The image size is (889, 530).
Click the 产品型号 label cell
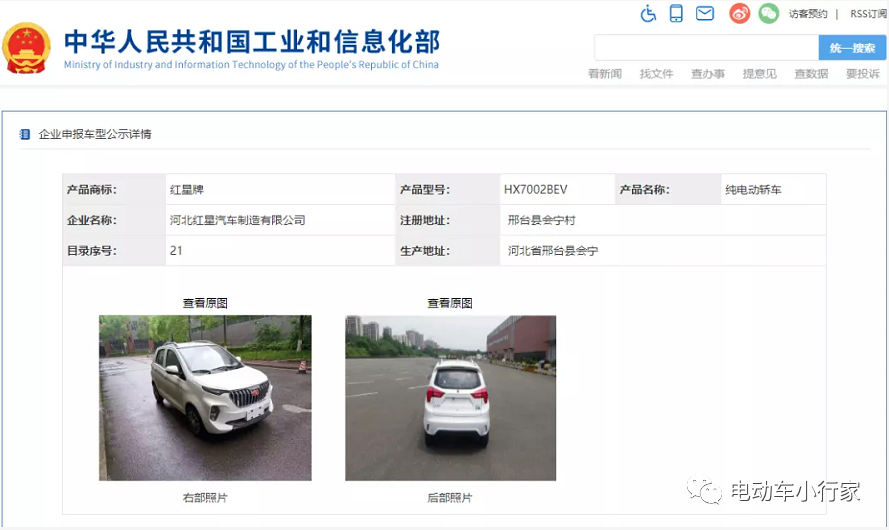point(447,190)
